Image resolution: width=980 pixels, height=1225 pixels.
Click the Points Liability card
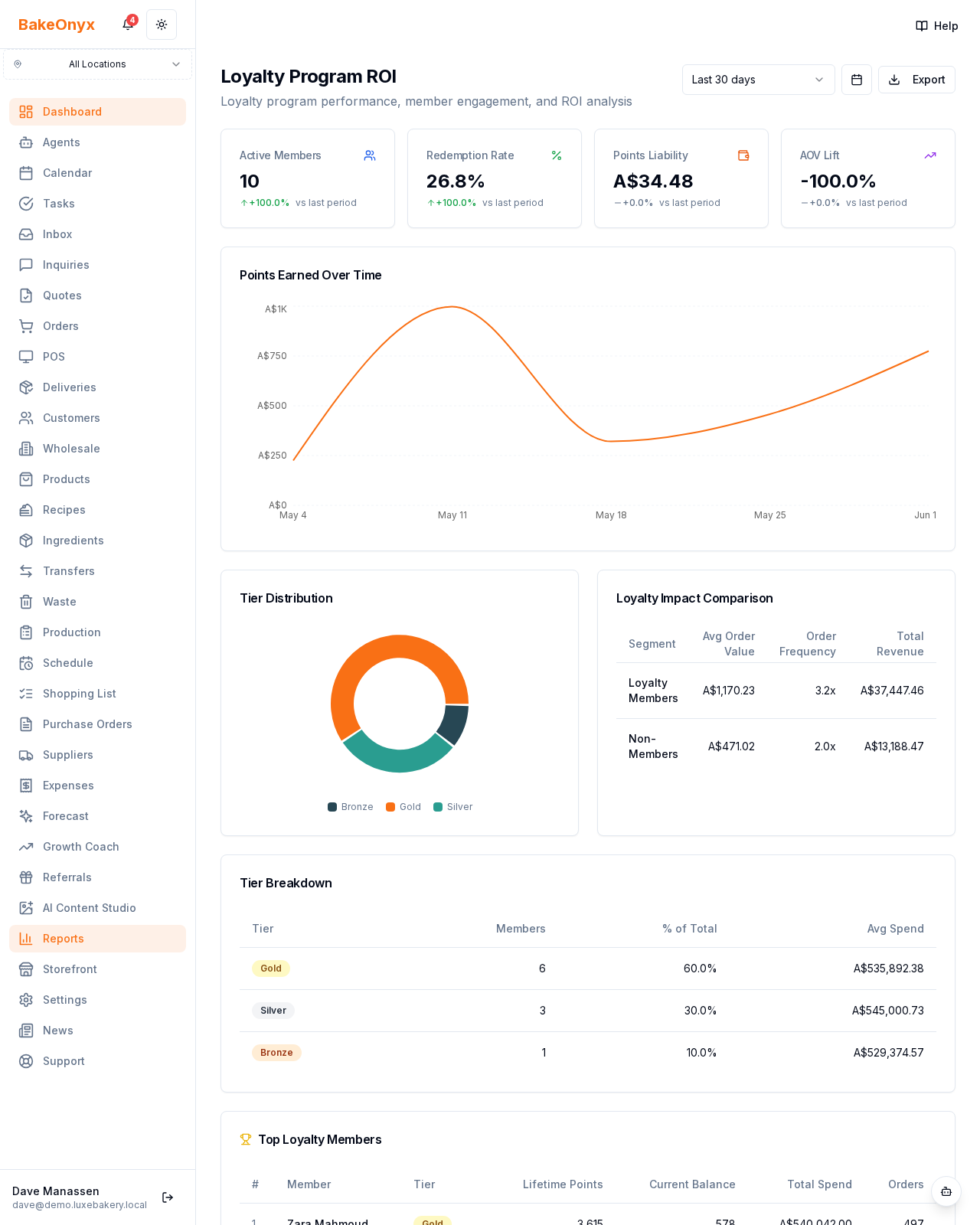click(x=681, y=178)
